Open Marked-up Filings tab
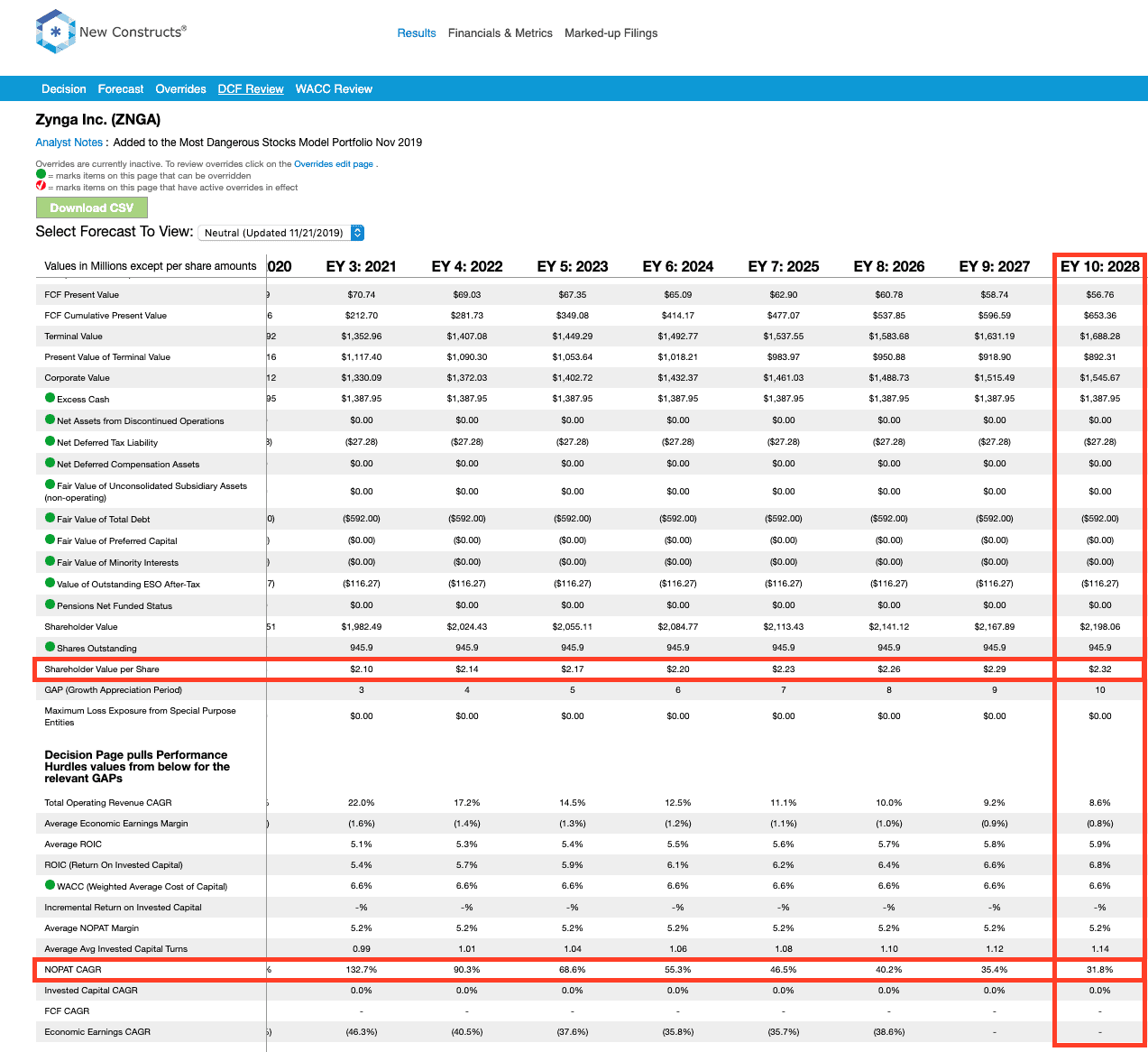 [611, 33]
